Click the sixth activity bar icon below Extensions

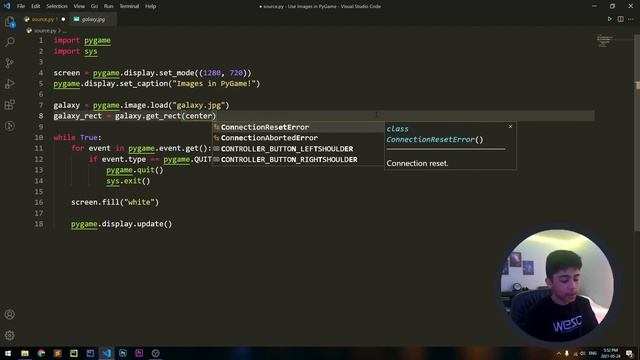tap(10, 126)
